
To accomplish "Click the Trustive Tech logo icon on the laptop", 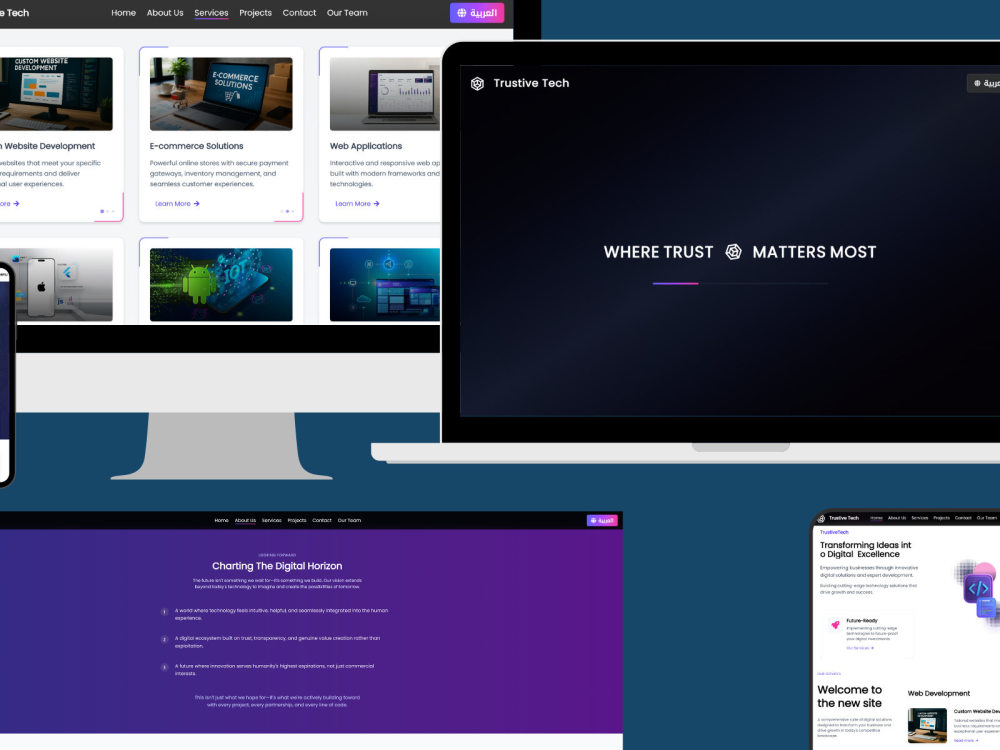I will click(477, 84).
